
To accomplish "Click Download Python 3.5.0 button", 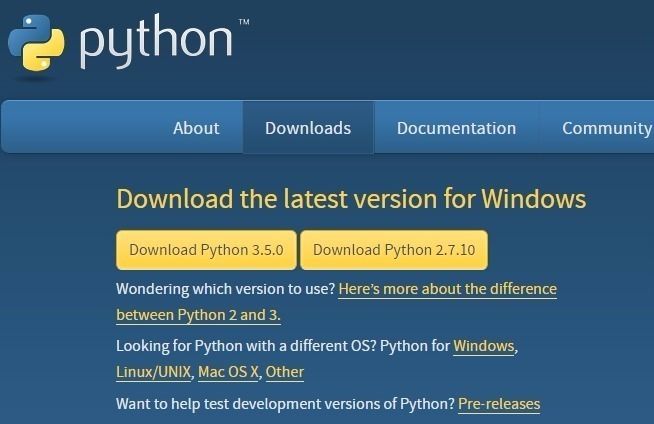I will click(x=206, y=250).
